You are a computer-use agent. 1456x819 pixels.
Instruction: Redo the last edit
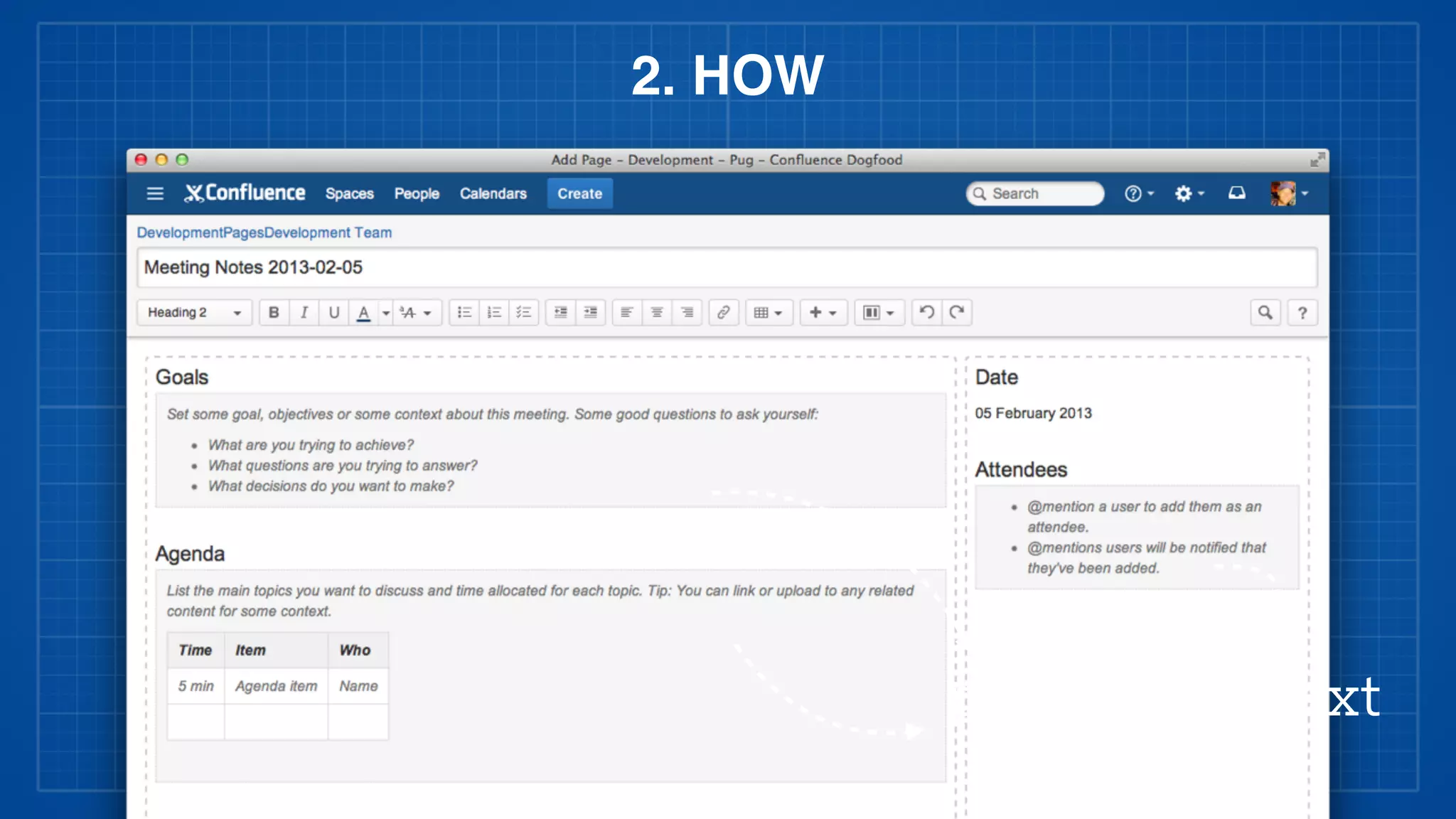point(957,312)
